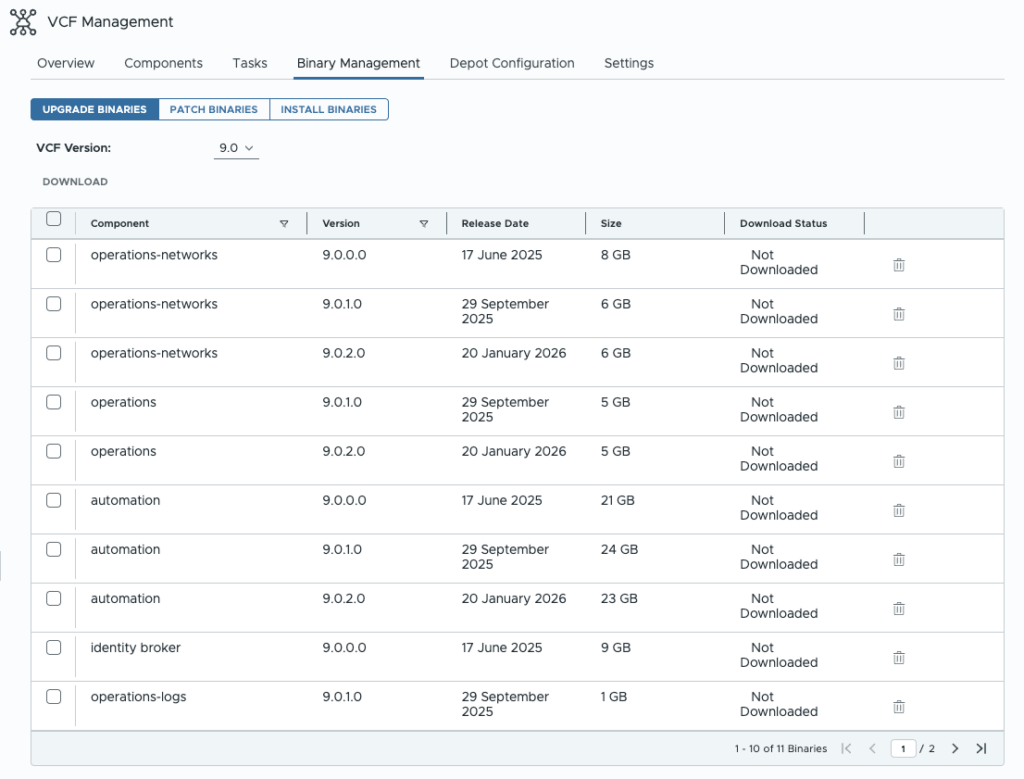Viewport: 1024px width, 779px height.
Task: Click the page number input field
Action: (903, 748)
